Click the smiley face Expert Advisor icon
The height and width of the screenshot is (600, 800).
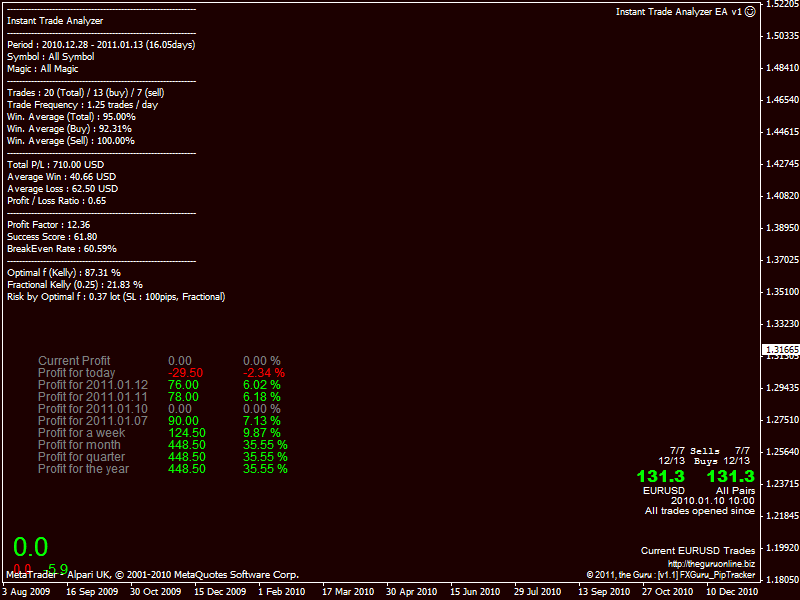pos(751,12)
